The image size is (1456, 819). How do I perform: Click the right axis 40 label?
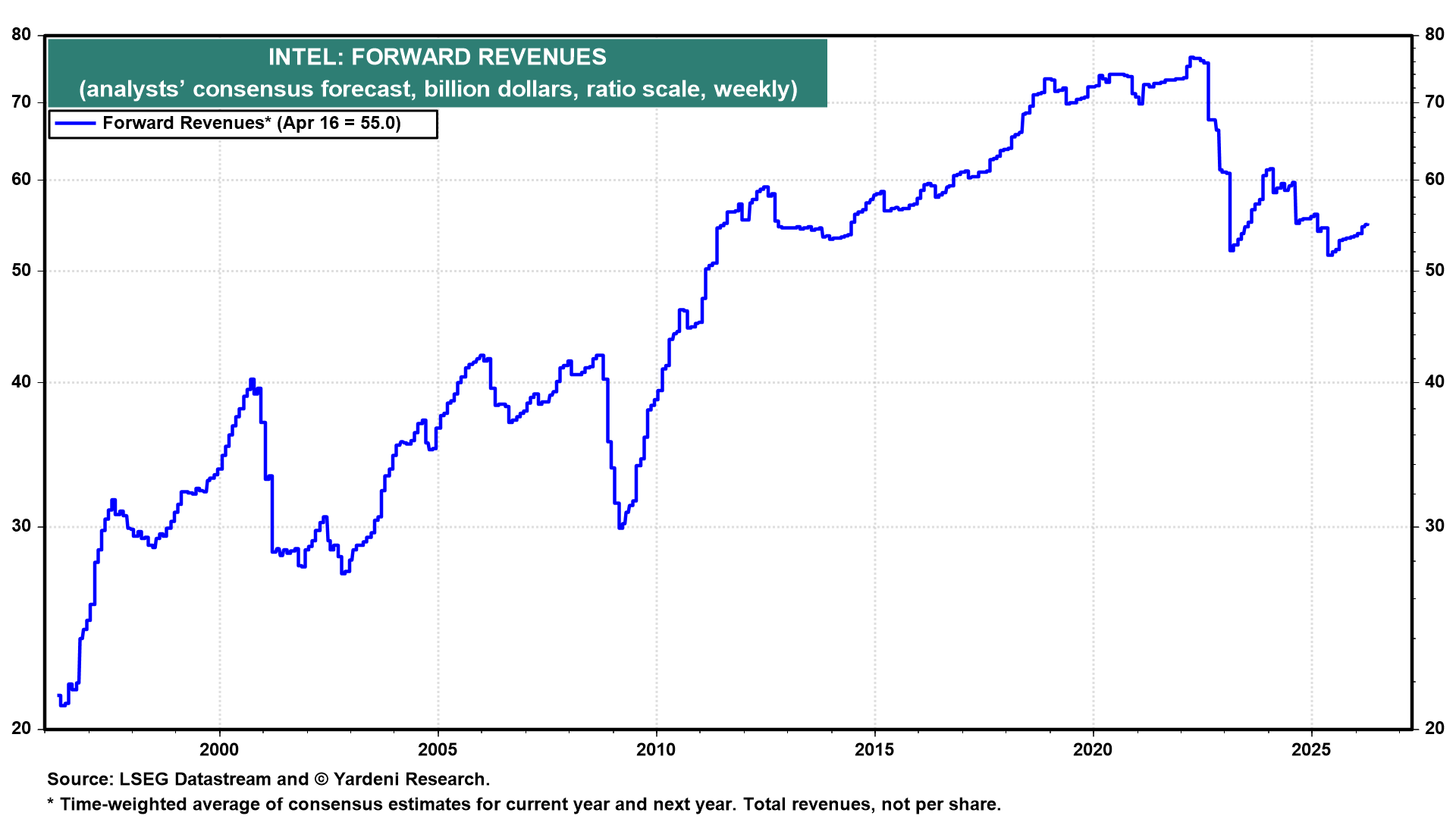click(x=1434, y=382)
